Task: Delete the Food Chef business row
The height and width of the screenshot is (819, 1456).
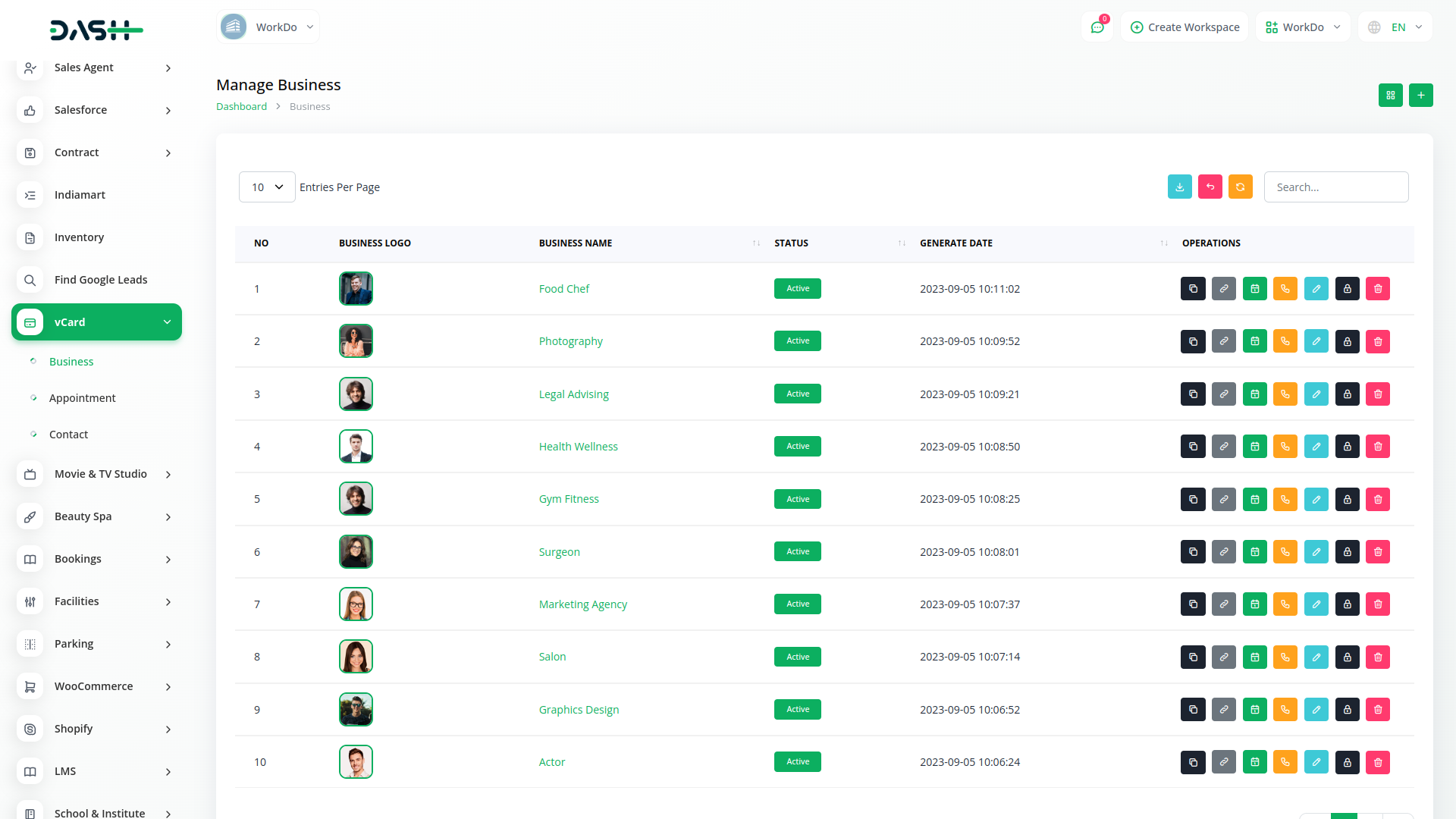Action: click(1377, 289)
